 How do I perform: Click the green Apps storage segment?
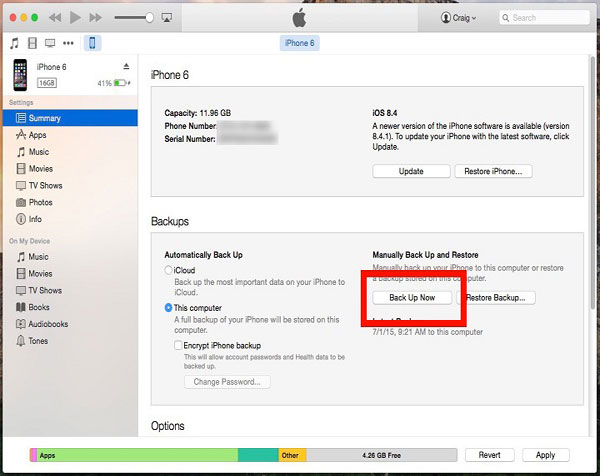coord(137,455)
